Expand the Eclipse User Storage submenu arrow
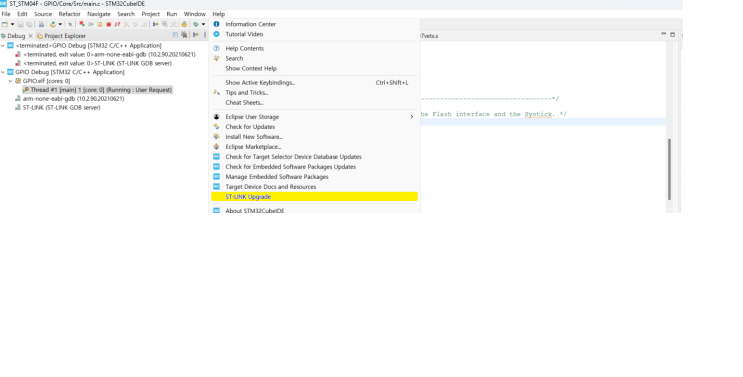This screenshot has width=743, height=377. (x=412, y=117)
